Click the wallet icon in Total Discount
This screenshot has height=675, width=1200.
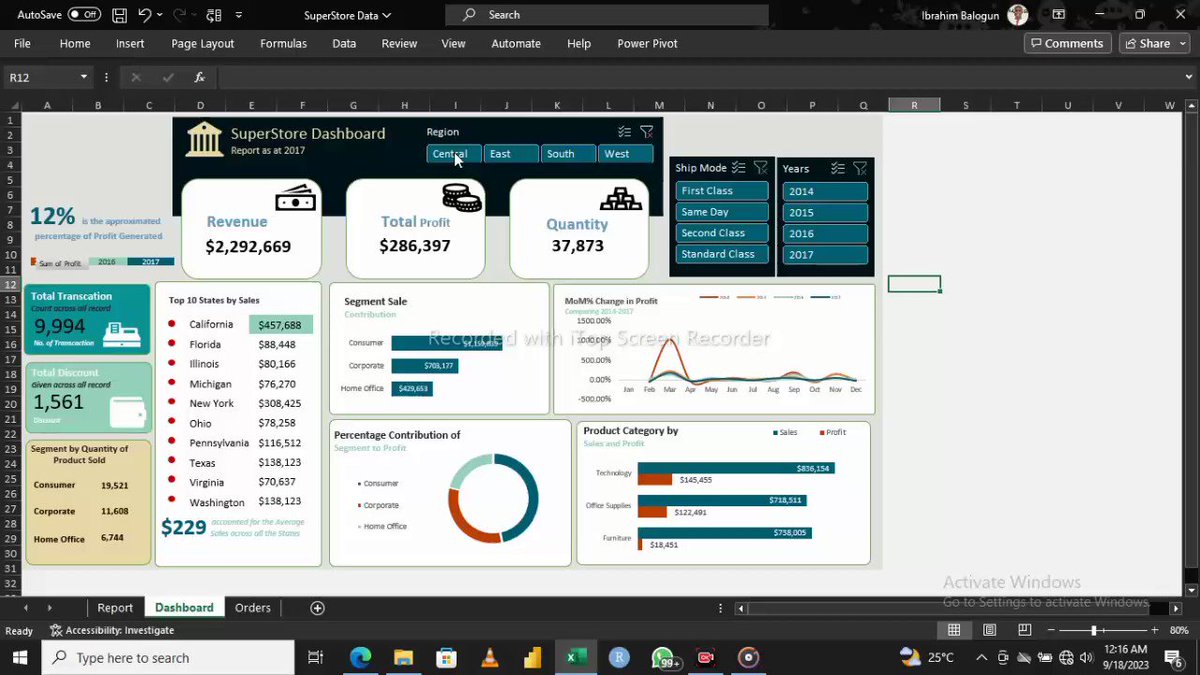[126, 411]
